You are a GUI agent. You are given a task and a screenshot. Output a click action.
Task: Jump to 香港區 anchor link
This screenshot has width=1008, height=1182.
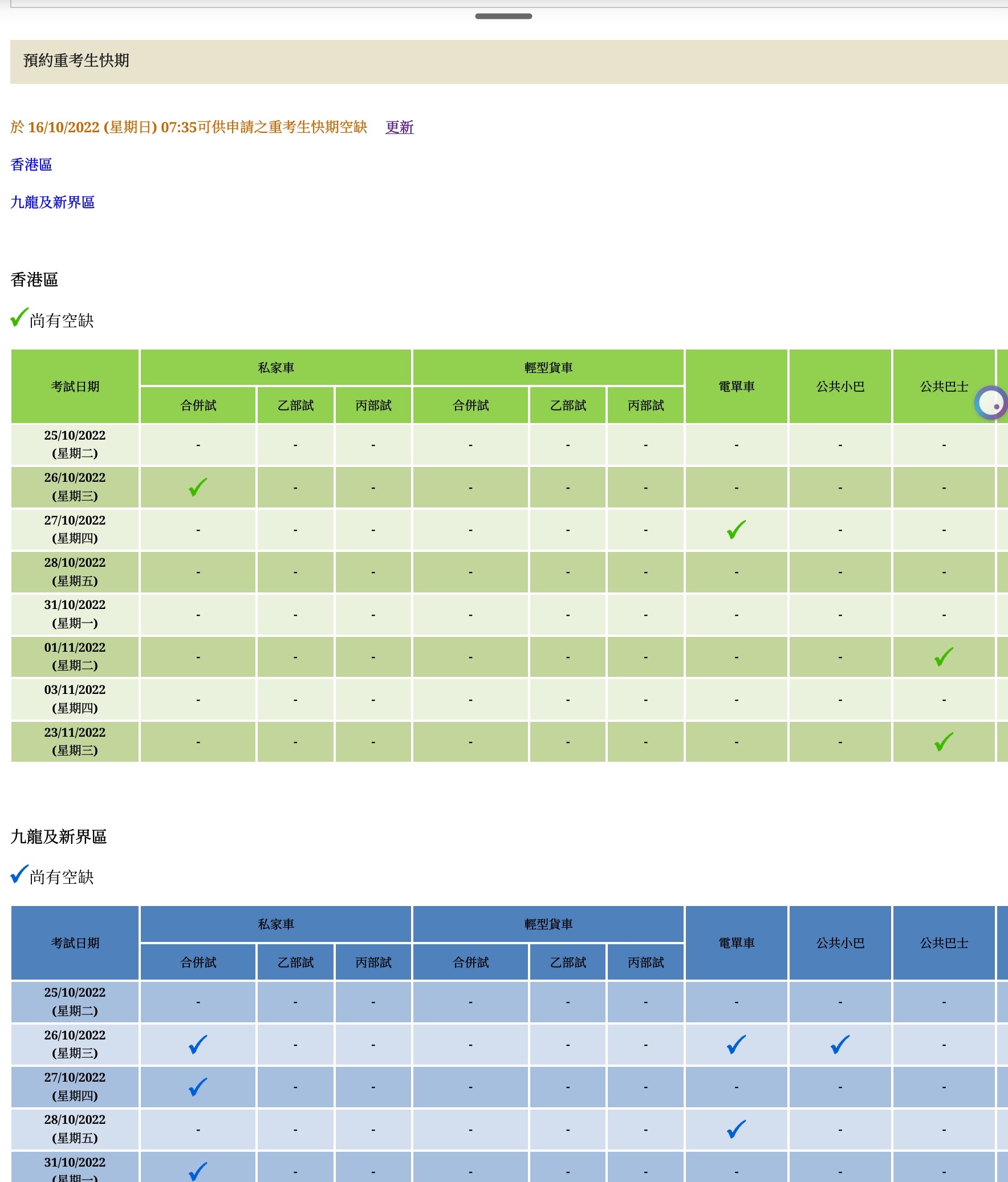pos(31,165)
